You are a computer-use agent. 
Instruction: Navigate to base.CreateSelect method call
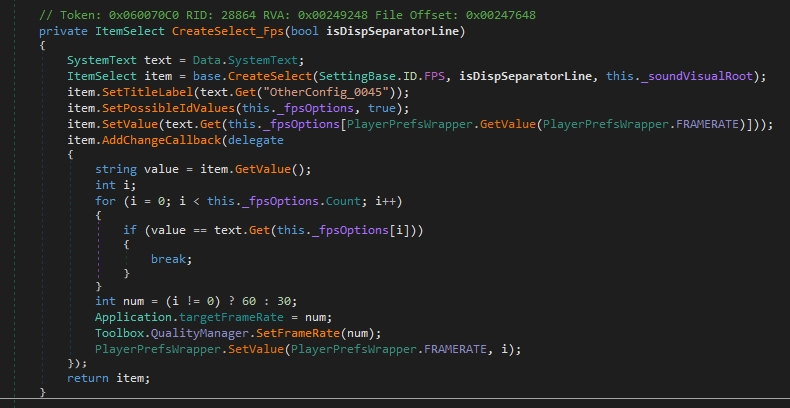270,77
